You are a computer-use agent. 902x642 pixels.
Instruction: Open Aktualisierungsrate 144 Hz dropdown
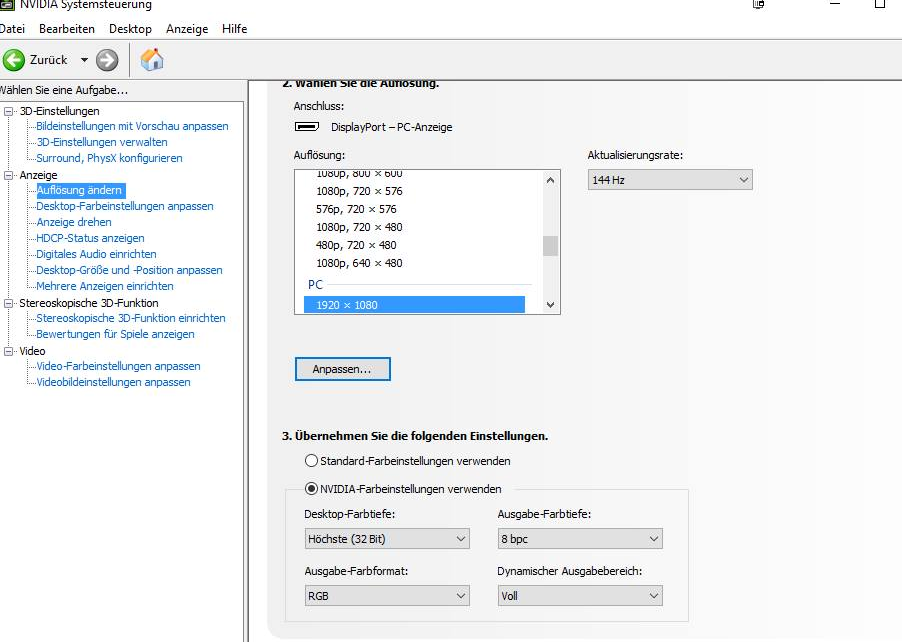(670, 180)
